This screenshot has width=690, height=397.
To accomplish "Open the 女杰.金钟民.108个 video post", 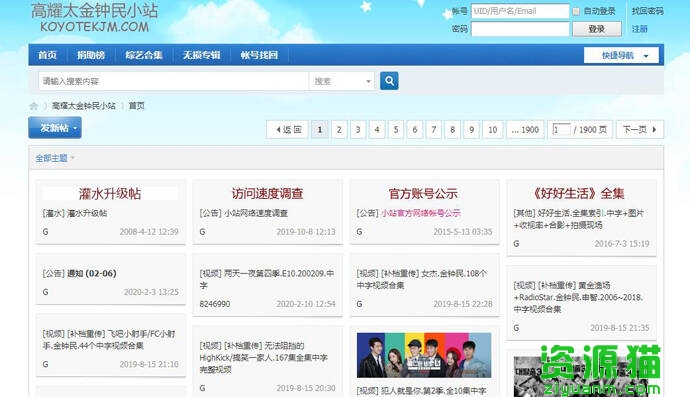I will point(422,279).
